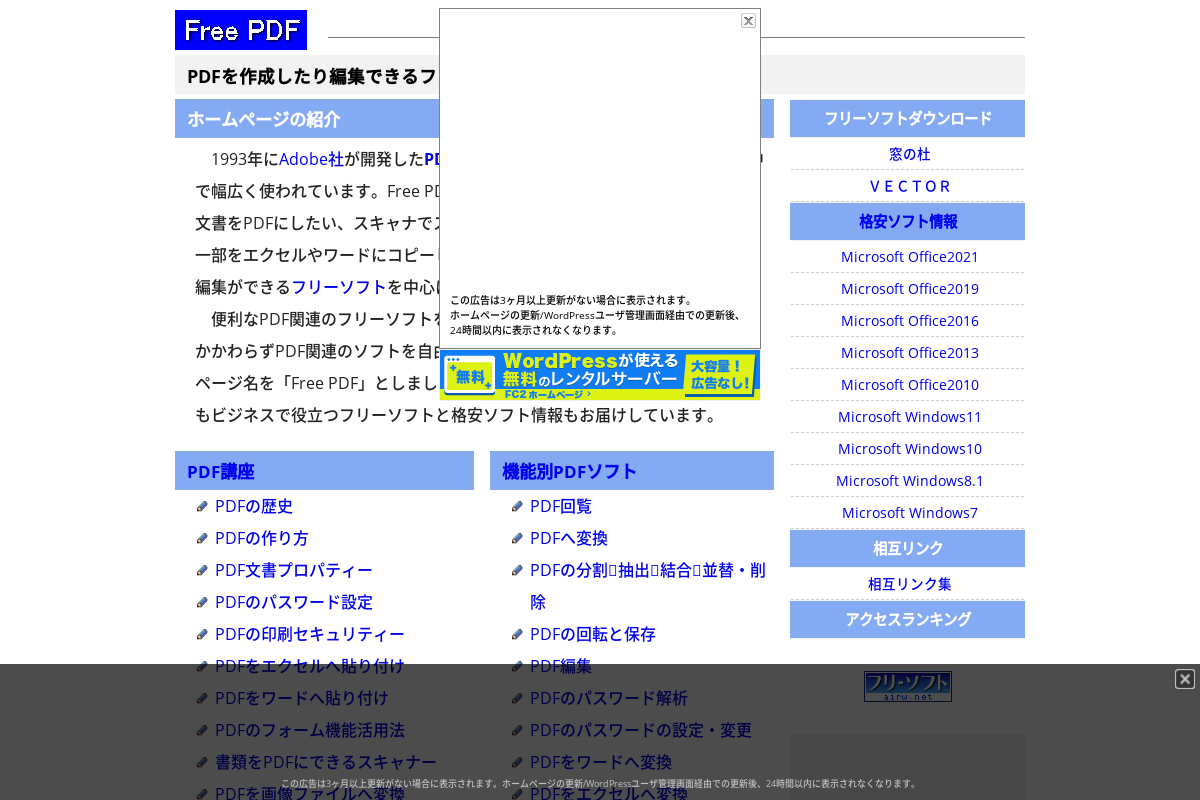Click pencil bullet beside PDFの歴史
The image size is (1200, 800).
(202, 506)
